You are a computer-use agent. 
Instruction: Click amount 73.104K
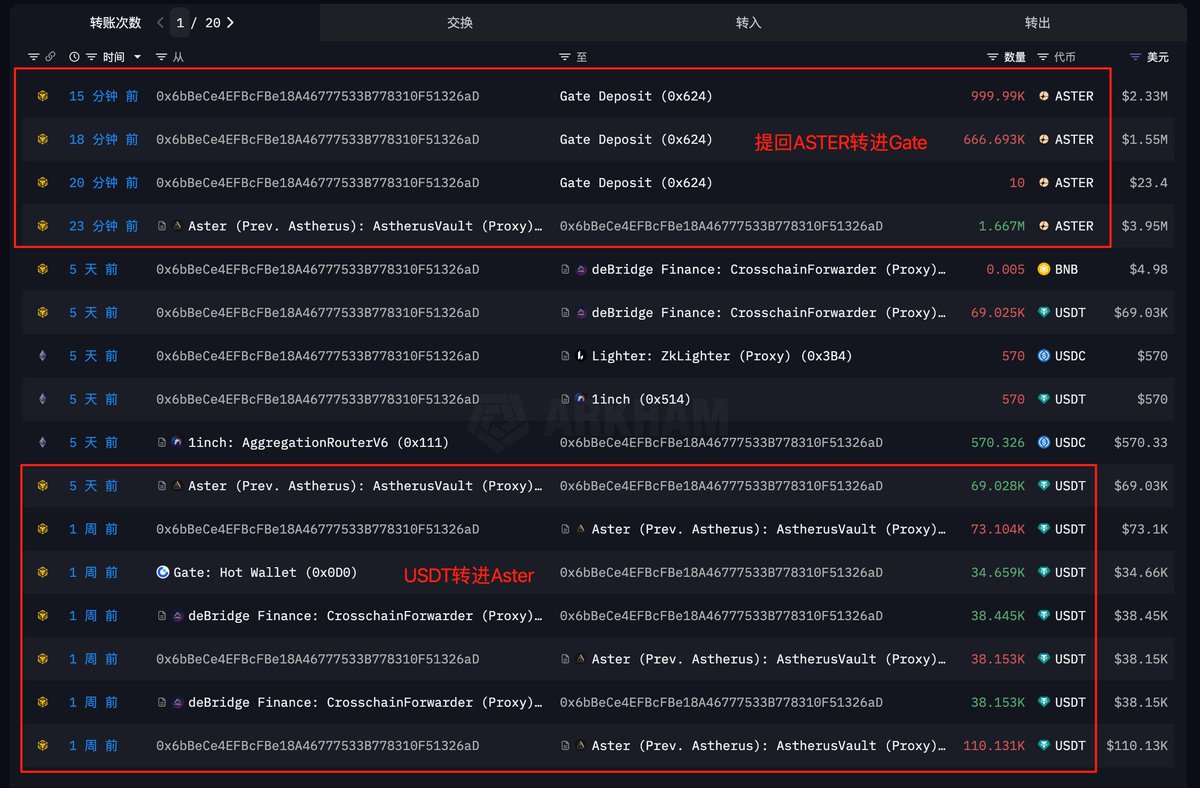[998, 529]
